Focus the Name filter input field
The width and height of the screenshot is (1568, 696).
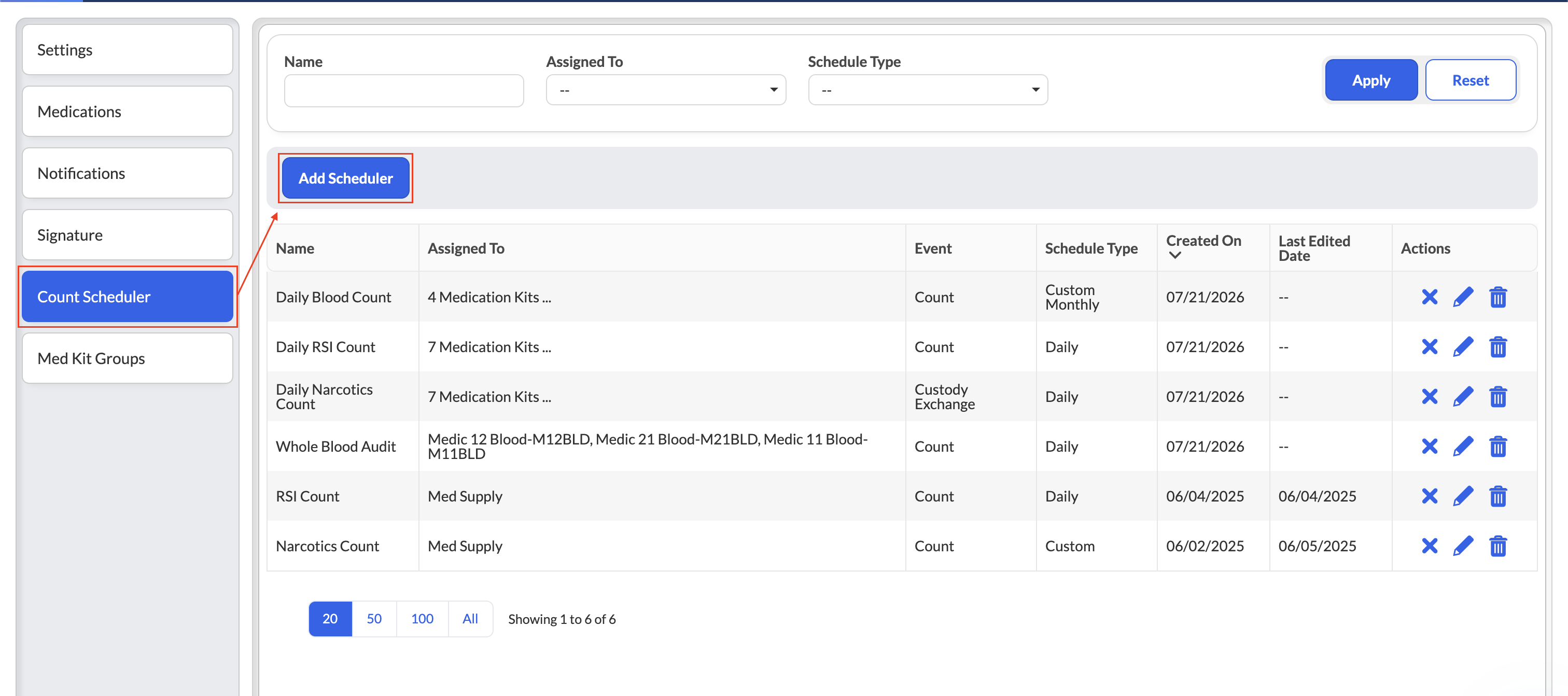pyautogui.click(x=403, y=91)
